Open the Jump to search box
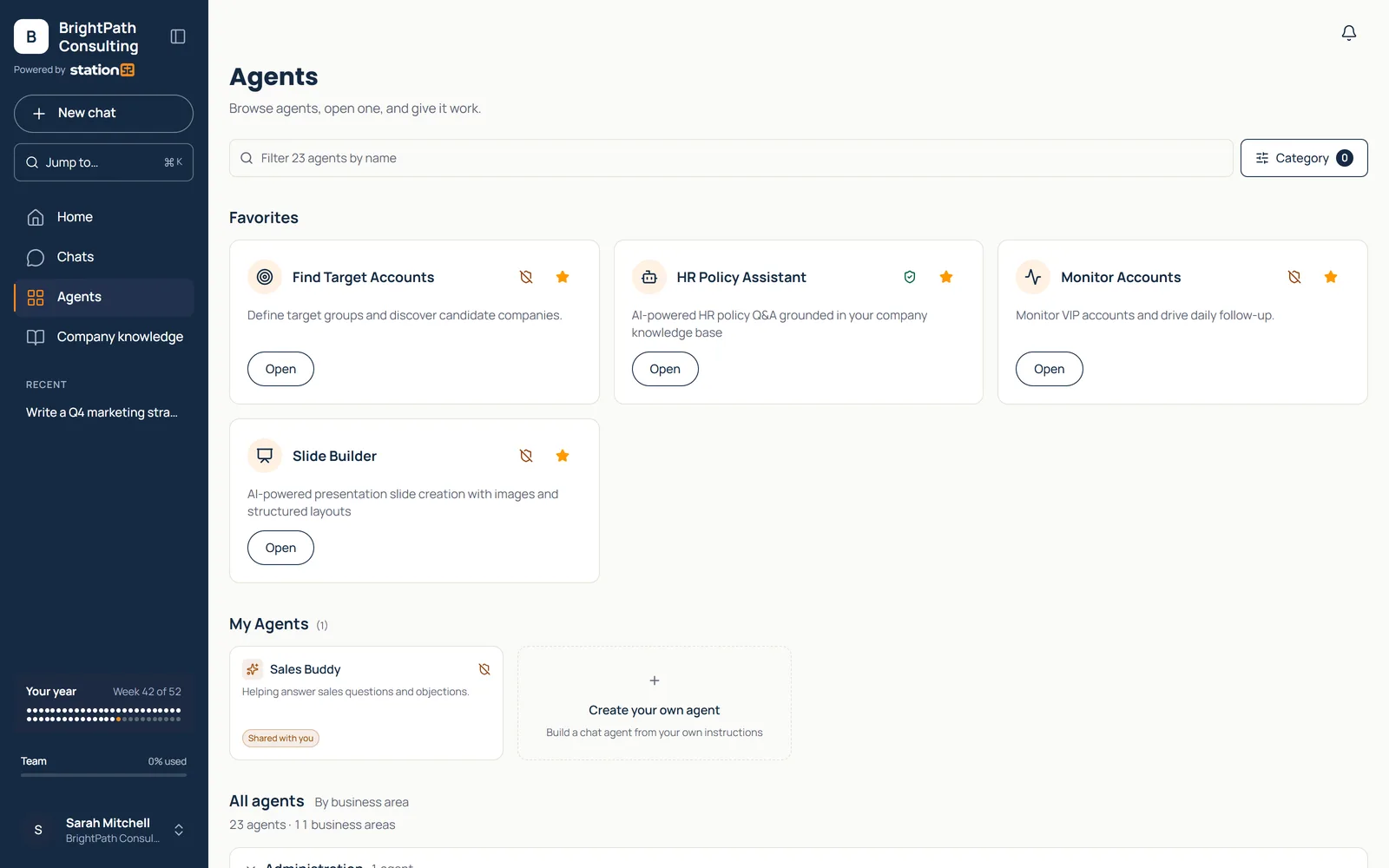Image resolution: width=1389 pixels, height=868 pixels. (103, 162)
